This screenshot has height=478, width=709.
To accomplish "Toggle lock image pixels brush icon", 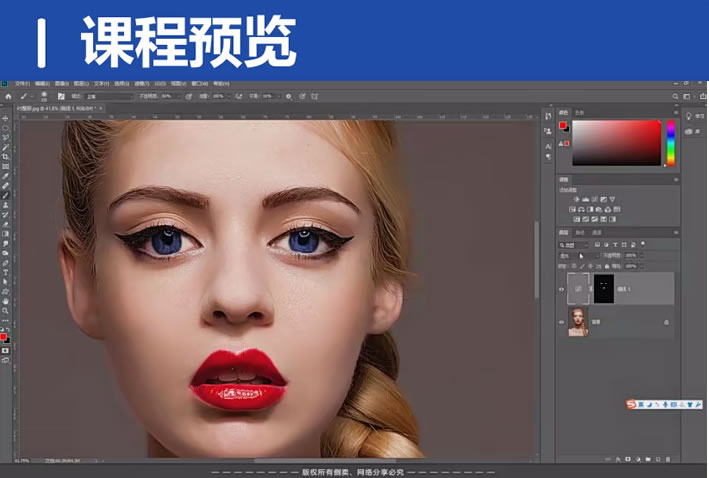I will pyautogui.click(x=582, y=266).
